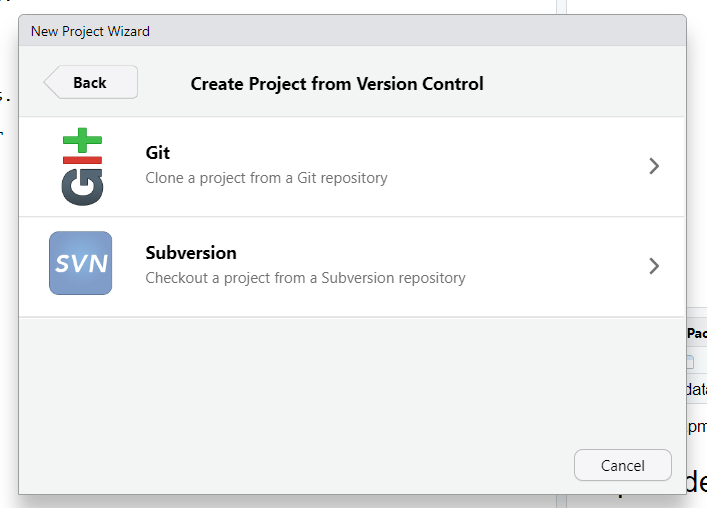The height and width of the screenshot is (508, 707).
Task: Switch to the partially visible Packages tab
Action: tap(697, 333)
